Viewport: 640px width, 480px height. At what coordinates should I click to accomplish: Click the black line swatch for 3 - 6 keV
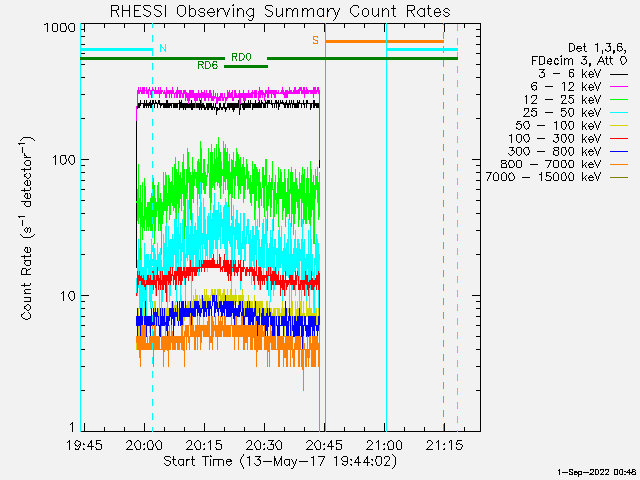click(x=619, y=75)
